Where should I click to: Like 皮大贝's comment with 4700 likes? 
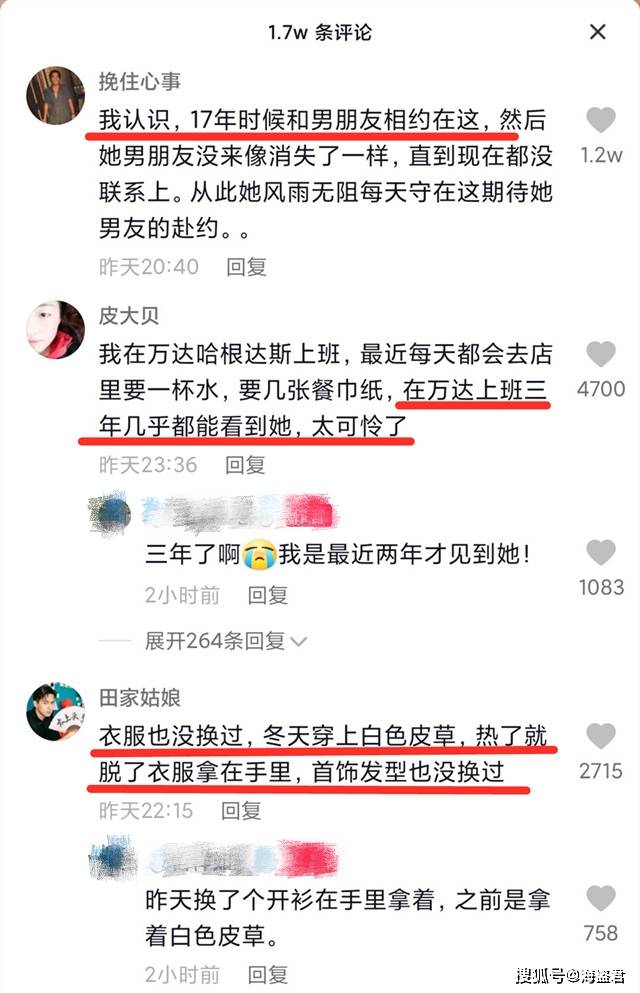click(601, 353)
